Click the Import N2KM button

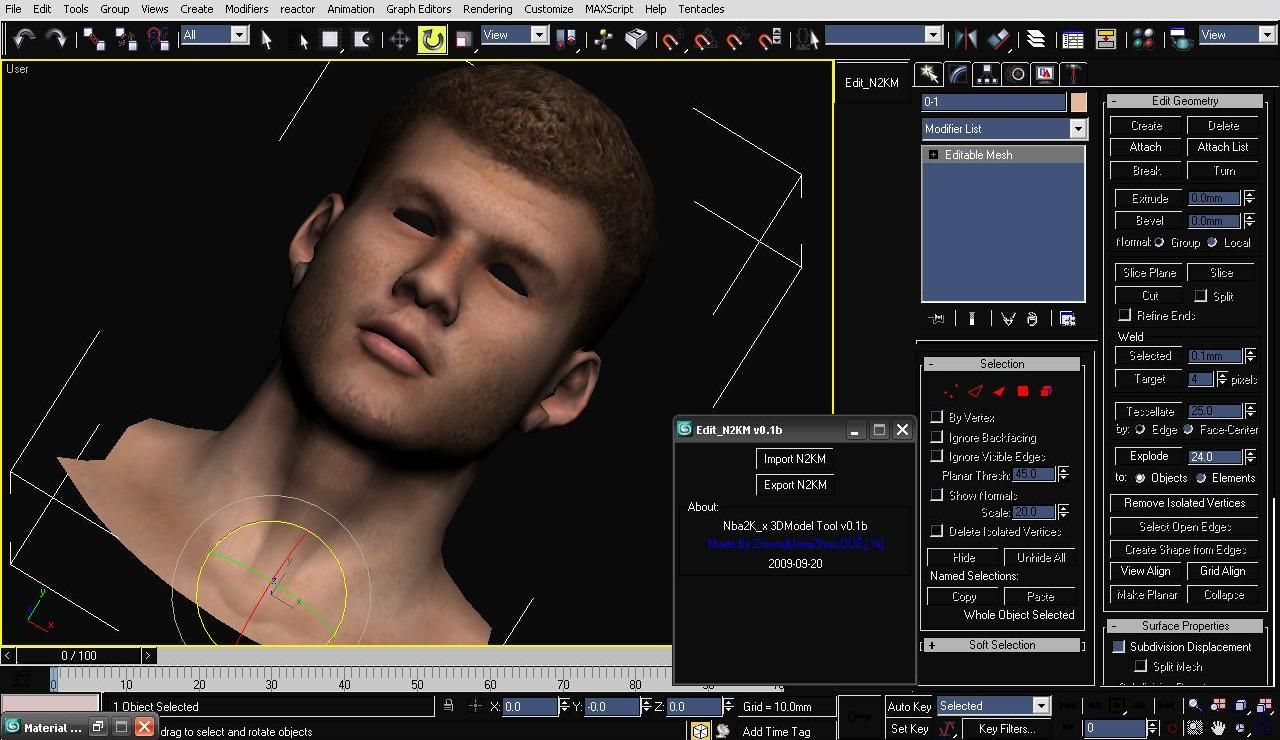coord(794,459)
